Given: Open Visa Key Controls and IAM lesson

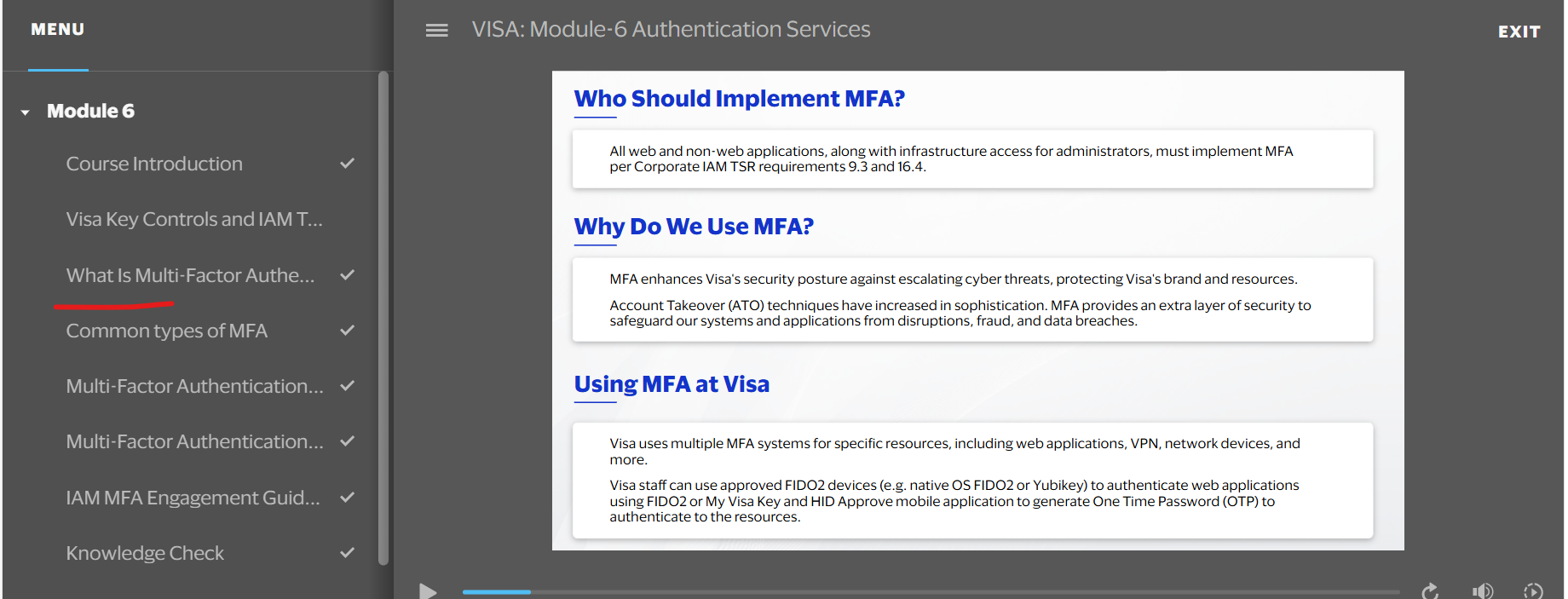Looking at the screenshot, I should (194, 219).
